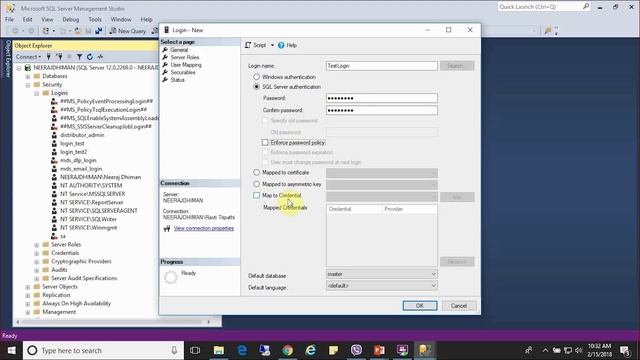Open the File menu
The height and width of the screenshot is (360, 640).
coord(9,19)
